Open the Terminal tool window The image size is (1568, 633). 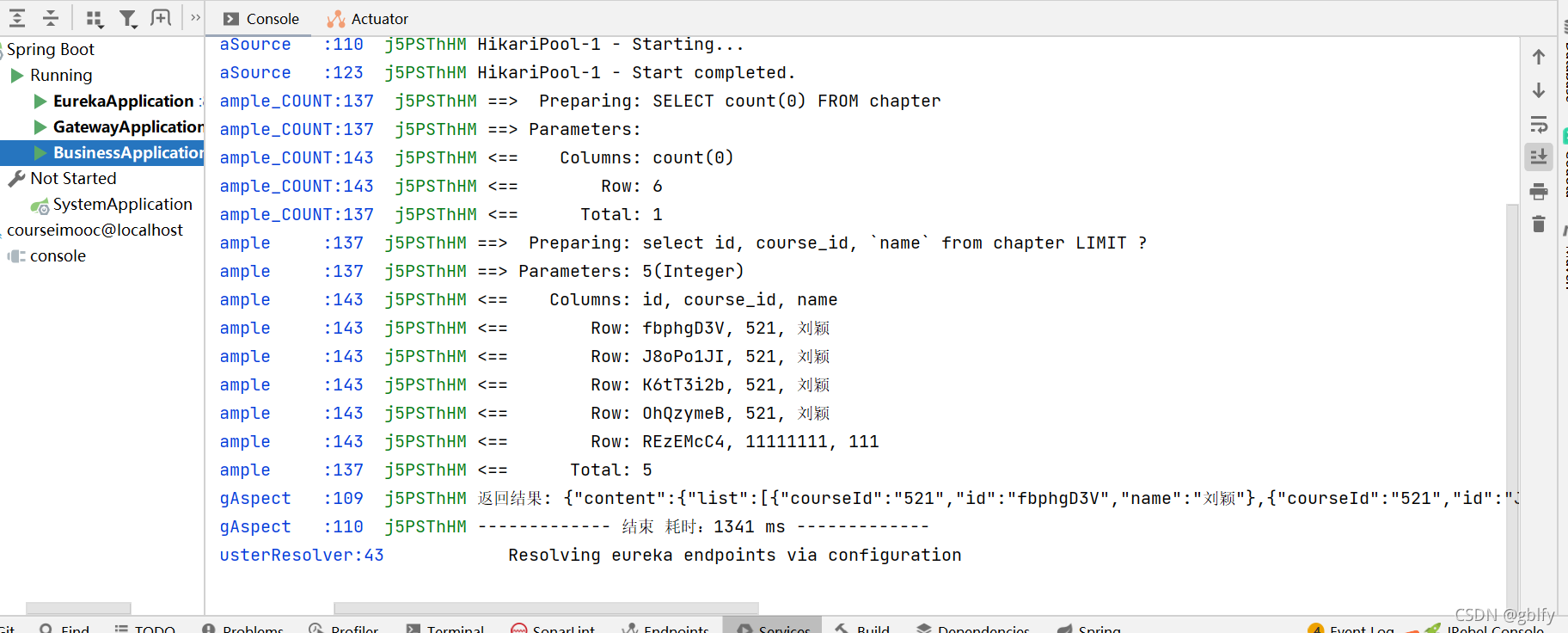(445, 628)
